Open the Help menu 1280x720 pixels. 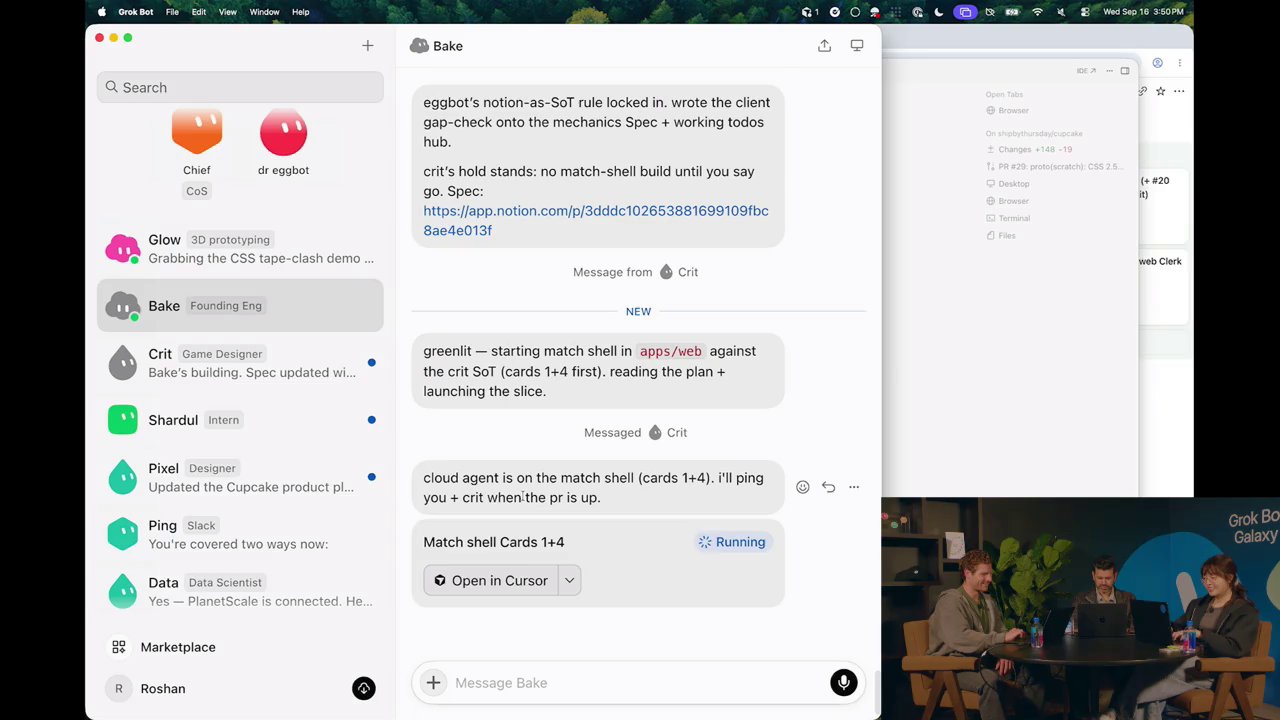click(x=300, y=12)
